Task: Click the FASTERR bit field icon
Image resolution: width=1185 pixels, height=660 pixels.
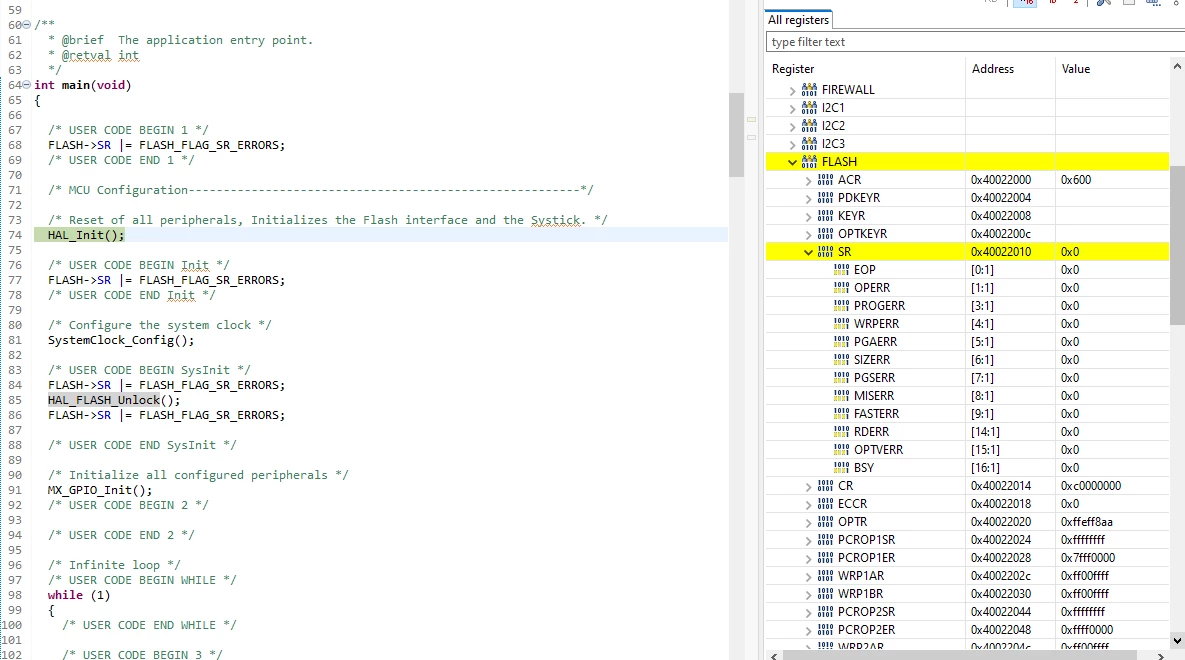Action: [x=841, y=414]
